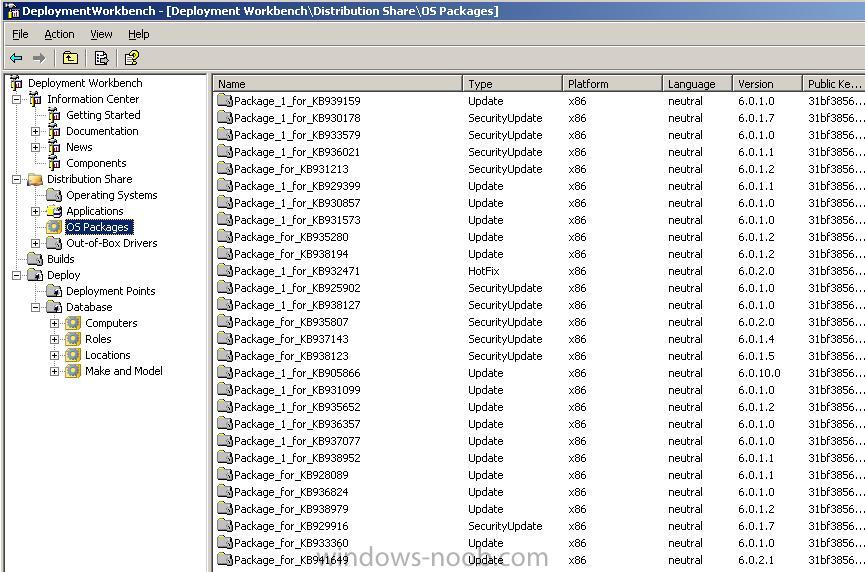The image size is (865, 572).
Task: Select the Package_for_KB938123 row
Action: (x=541, y=356)
